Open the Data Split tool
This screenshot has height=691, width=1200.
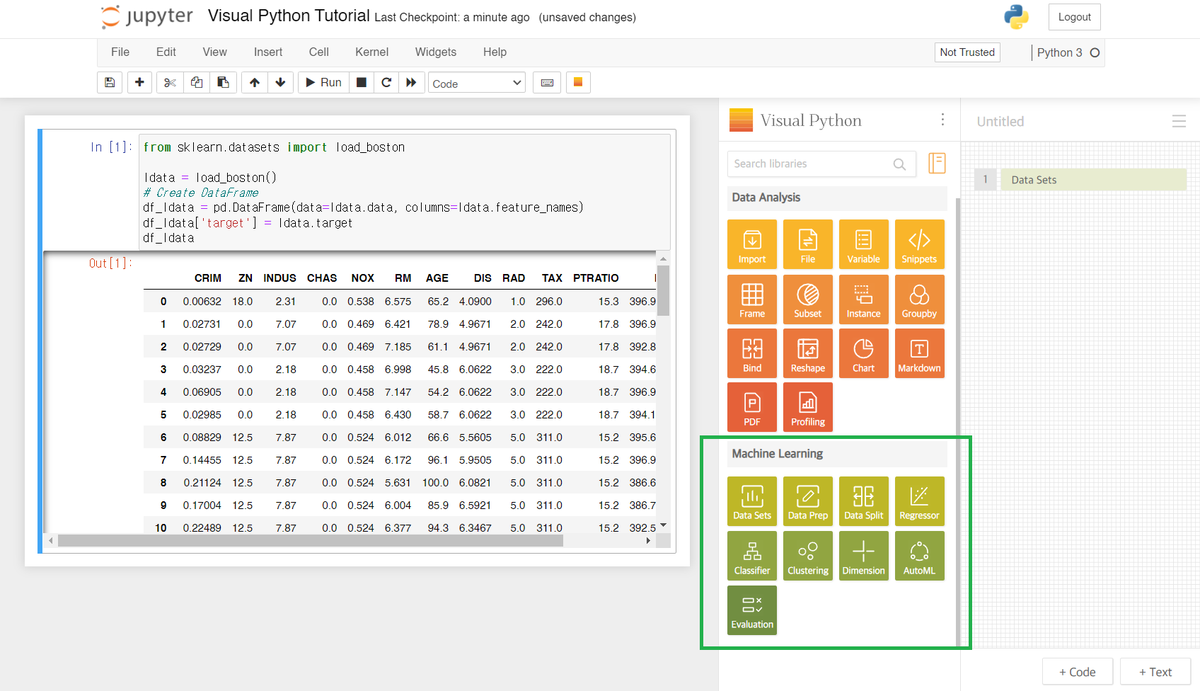pyautogui.click(x=864, y=501)
